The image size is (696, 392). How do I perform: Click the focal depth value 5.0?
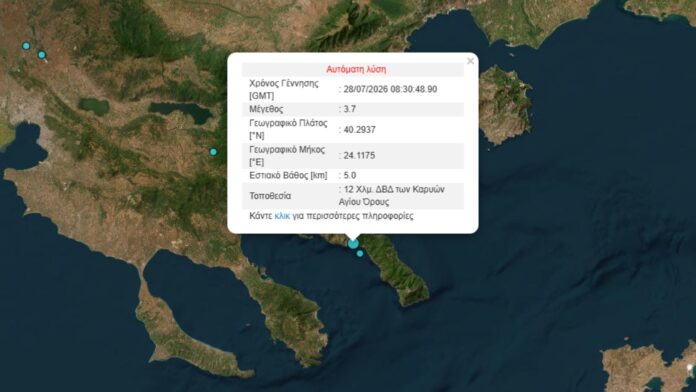click(350, 175)
